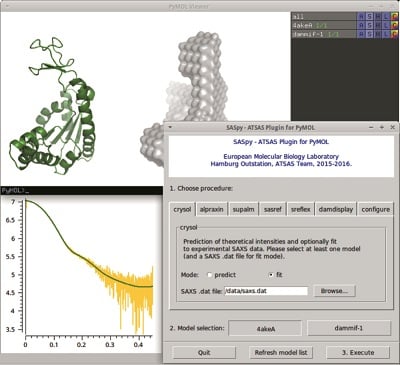This screenshot has width=400, height=365.
Task: Open the Color (C) menu for 'all'
Action: pos(394,16)
